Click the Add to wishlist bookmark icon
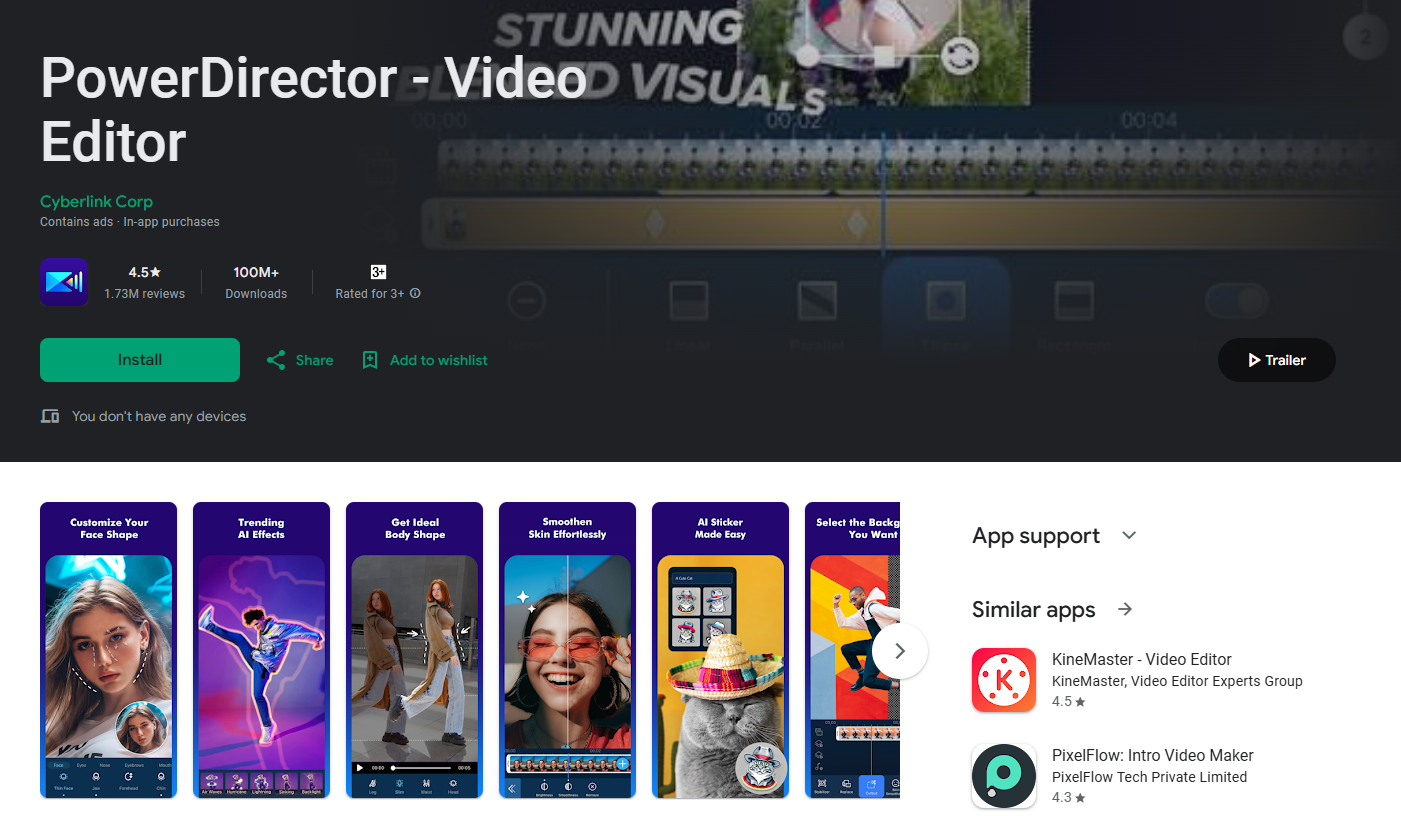This screenshot has width=1401, height=816. click(x=370, y=360)
